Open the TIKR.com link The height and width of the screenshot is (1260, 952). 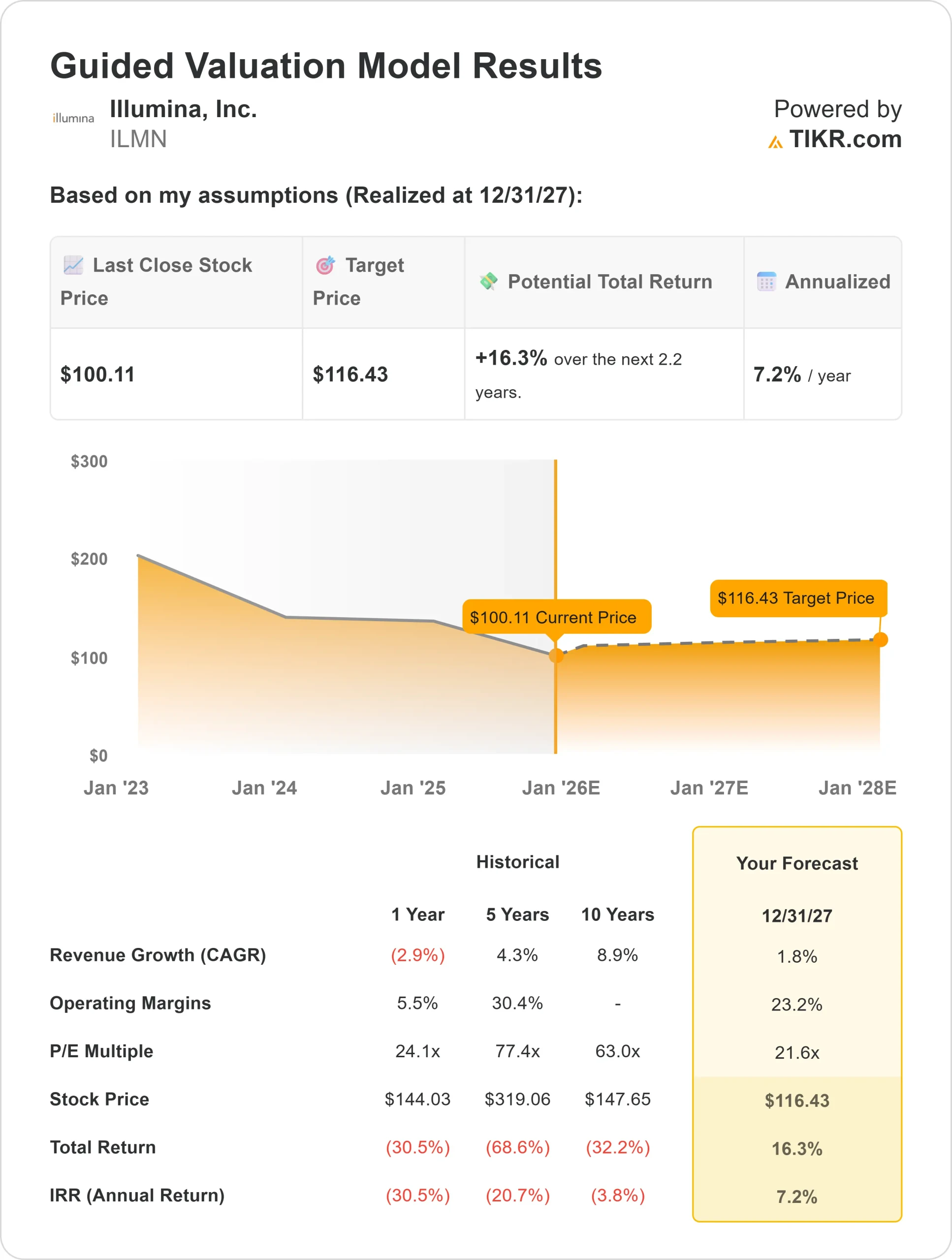(845, 140)
